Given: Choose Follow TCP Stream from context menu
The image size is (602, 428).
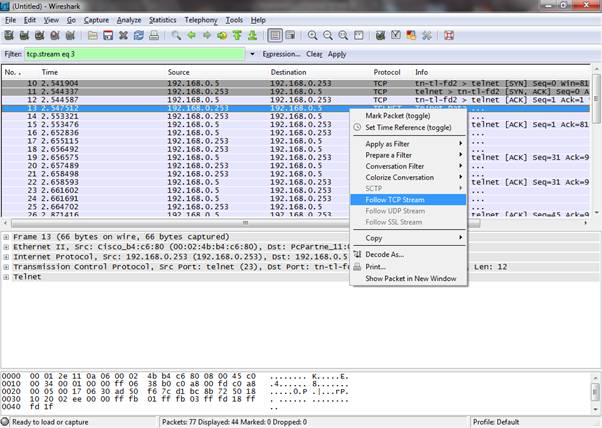Looking at the screenshot, I should click(x=394, y=199).
